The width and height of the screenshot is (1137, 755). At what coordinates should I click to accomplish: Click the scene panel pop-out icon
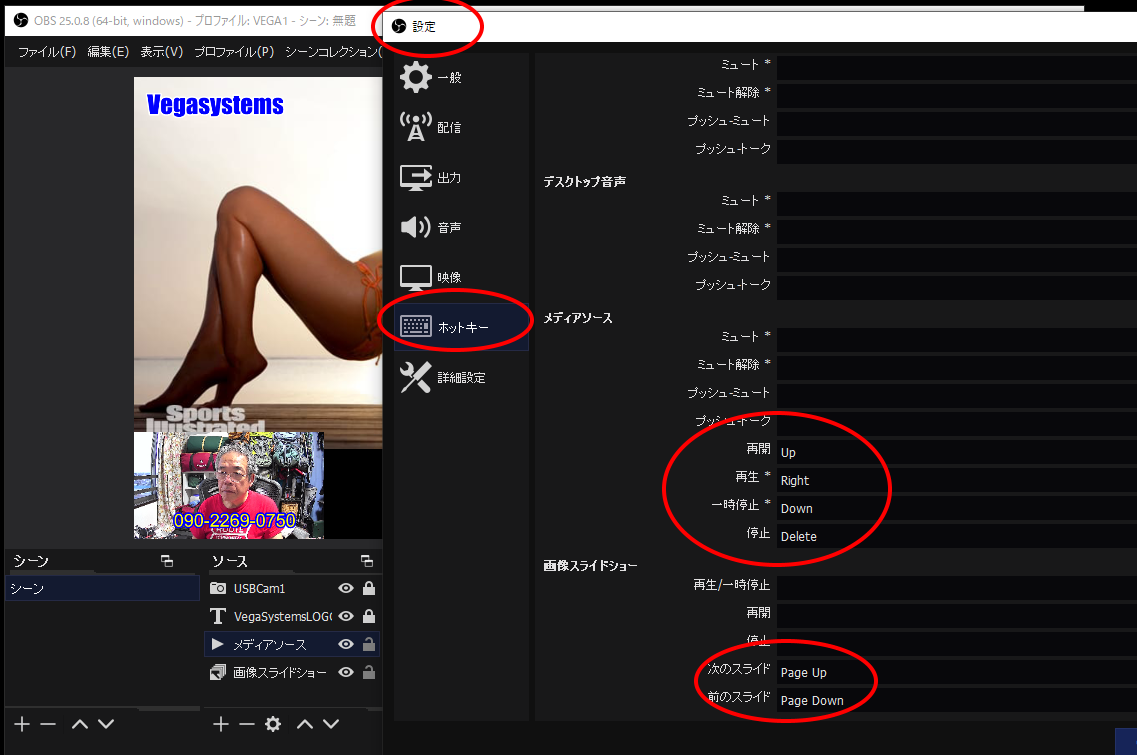[167, 561]
